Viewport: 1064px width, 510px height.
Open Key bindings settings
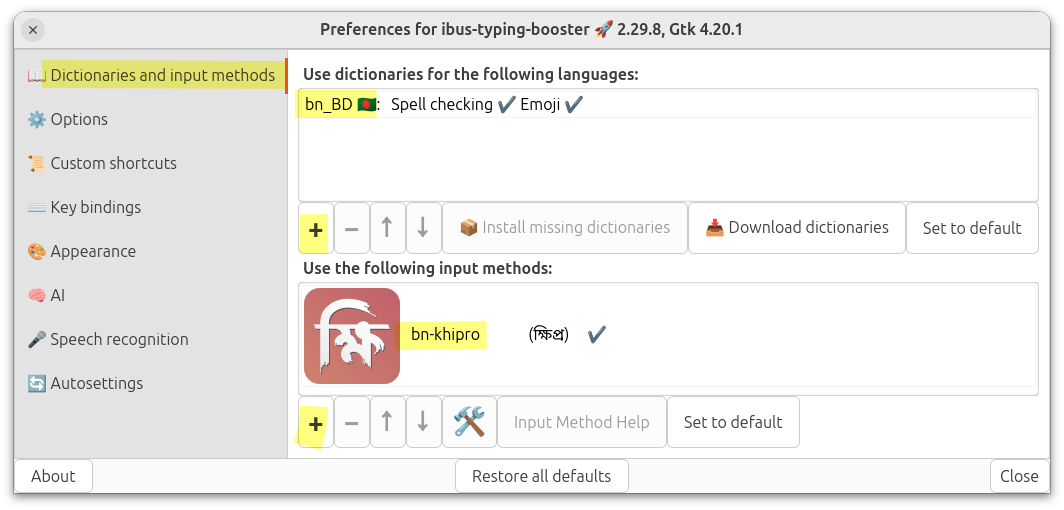coord(95,207)
